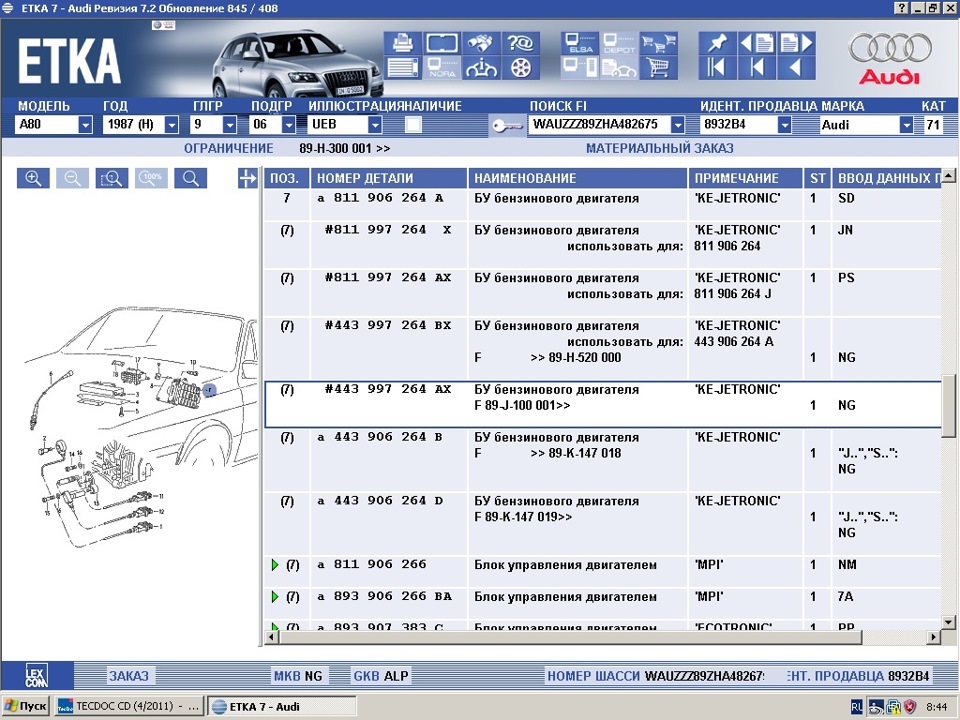The width and height of the screenshot is (960, 720).
Task: Click the DEPOT terminal icon
Action: tap(619, 43)
